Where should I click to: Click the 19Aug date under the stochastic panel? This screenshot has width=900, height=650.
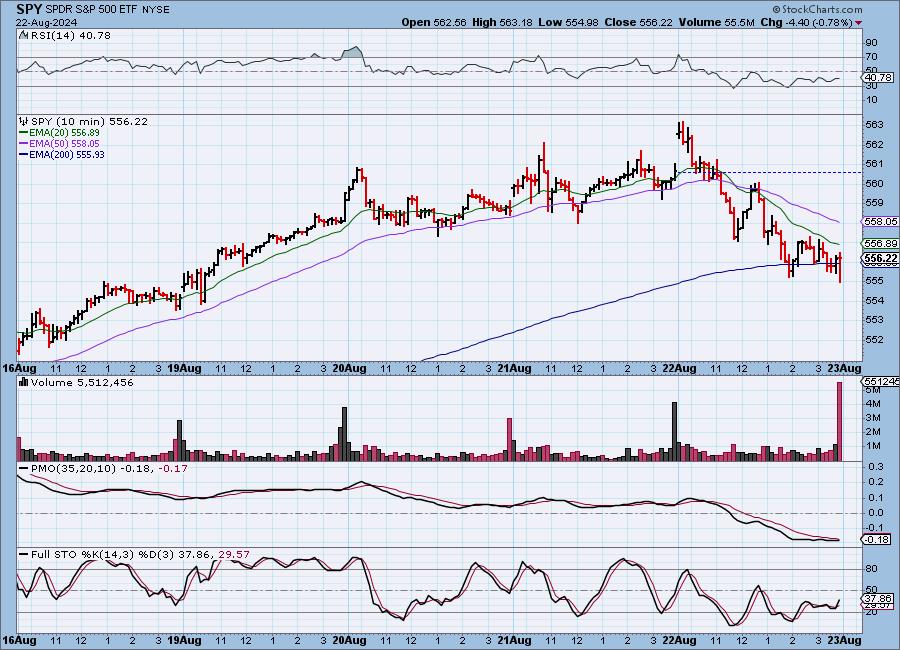pos(185,640)
